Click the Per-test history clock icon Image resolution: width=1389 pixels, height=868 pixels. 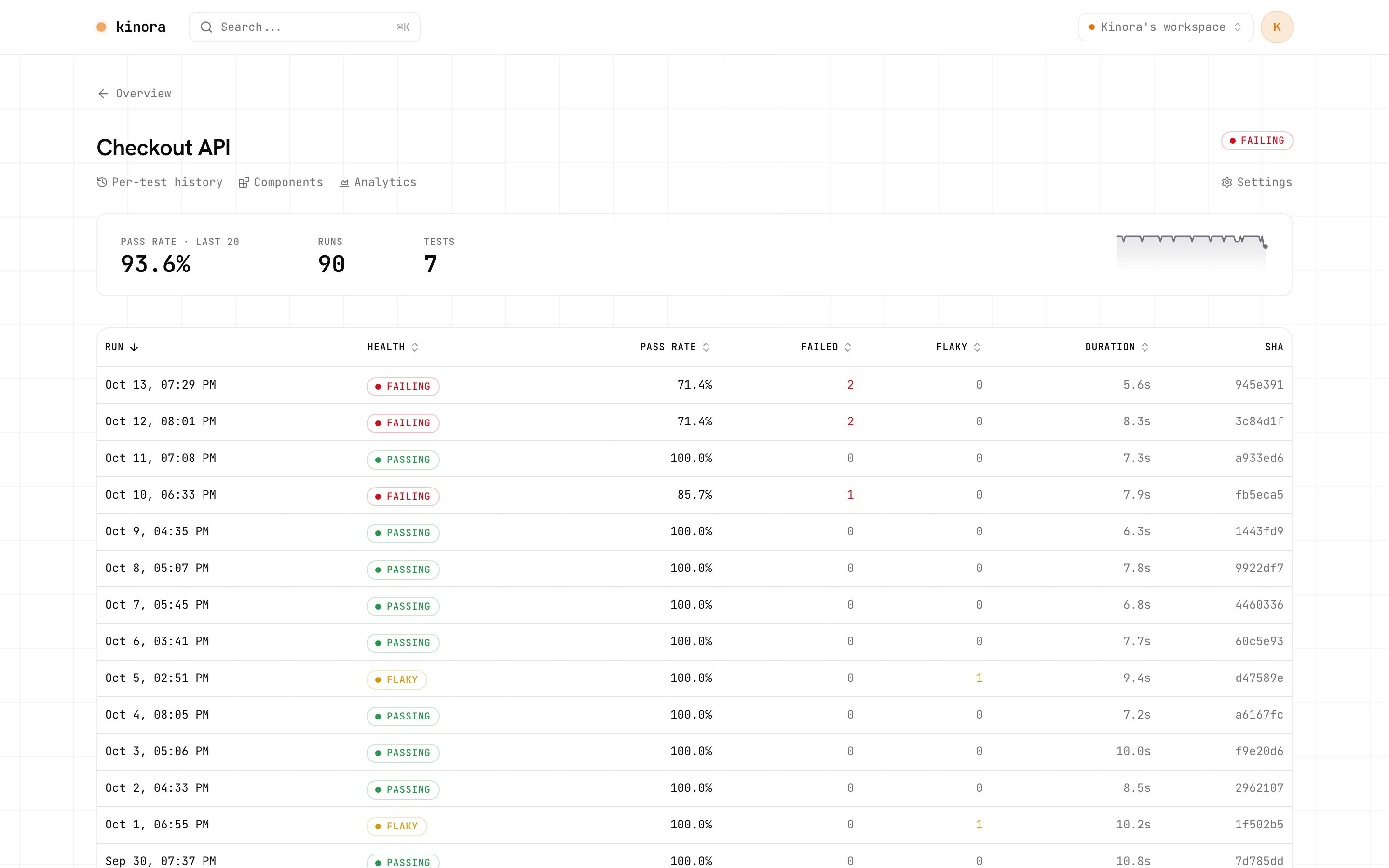pyautogui.click(x=102, y=183)
